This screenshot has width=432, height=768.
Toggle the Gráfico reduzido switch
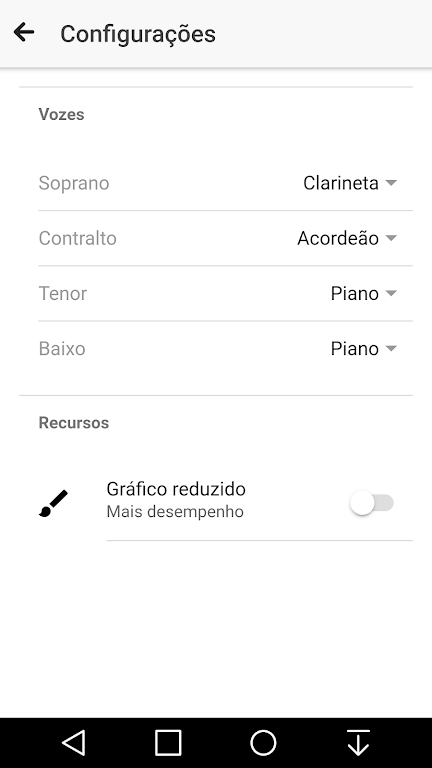tap(372, 504)
